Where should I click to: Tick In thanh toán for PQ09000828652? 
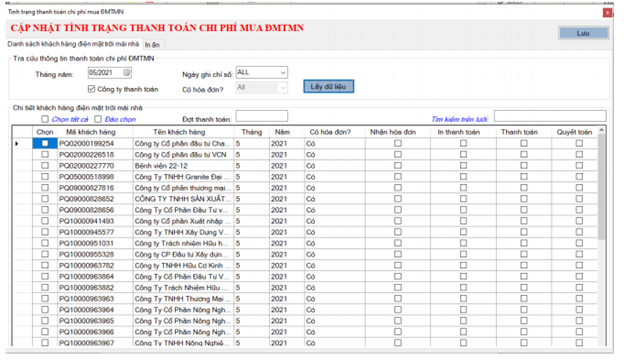pyautogui.click(x=464, y=199)
